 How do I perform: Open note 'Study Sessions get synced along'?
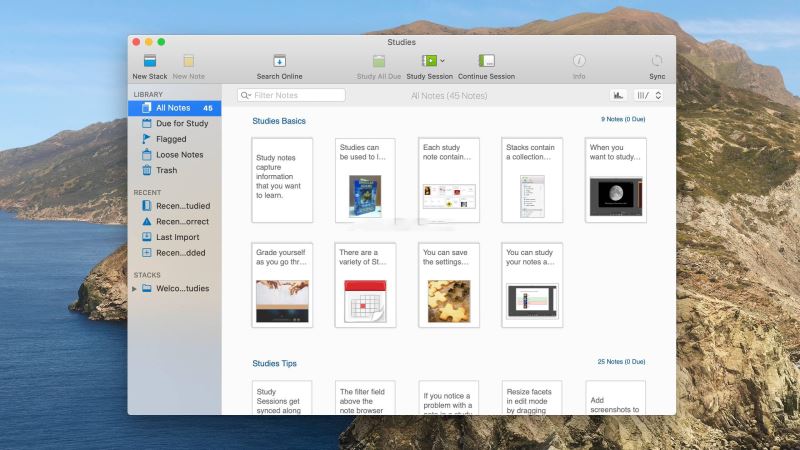(x=282, y=397)
